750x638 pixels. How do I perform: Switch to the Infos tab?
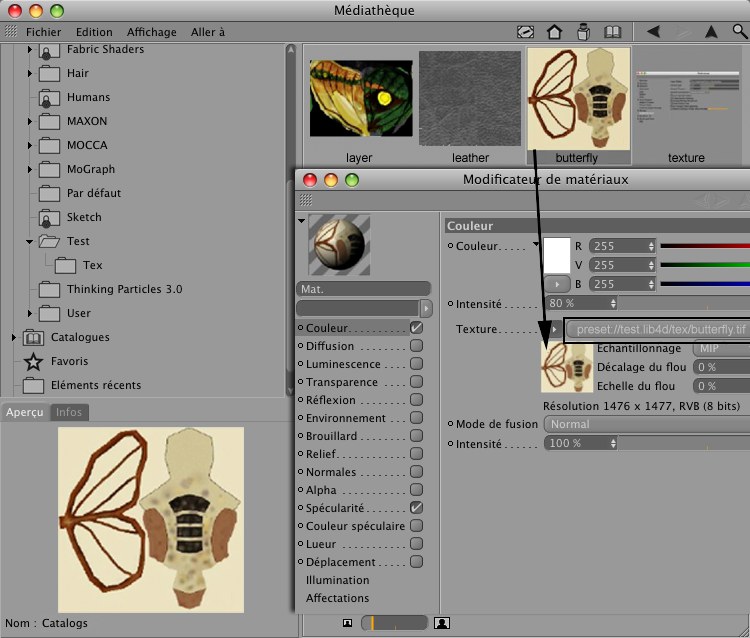pos(69,412)
